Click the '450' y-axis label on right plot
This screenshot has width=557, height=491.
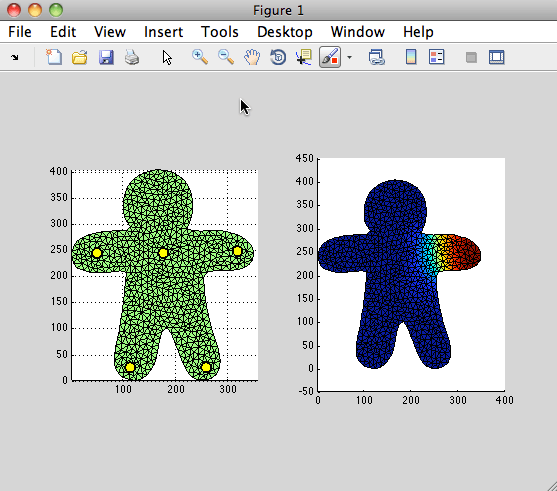click(305, 158)
